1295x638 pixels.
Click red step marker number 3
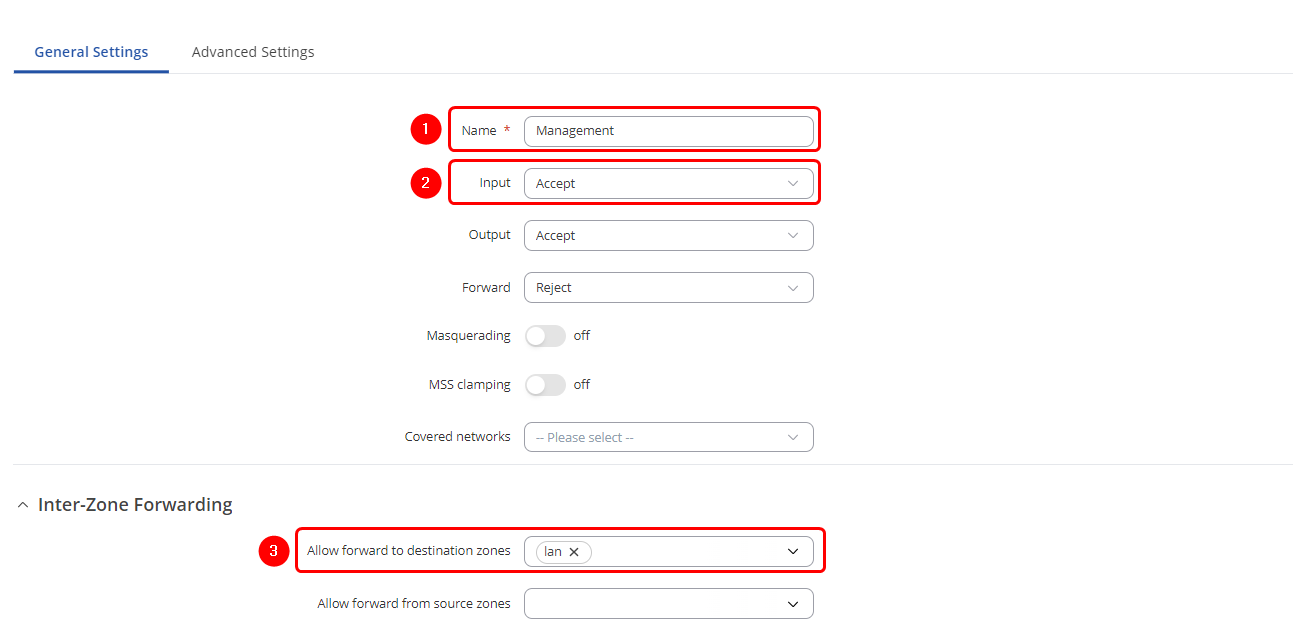pyautogui.click(x=273, y=551)
